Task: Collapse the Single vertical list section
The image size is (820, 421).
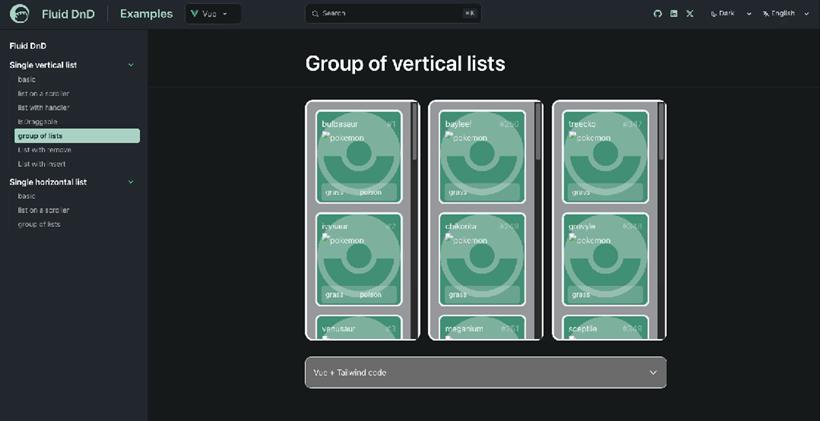Action: click(x=131, y=65)
